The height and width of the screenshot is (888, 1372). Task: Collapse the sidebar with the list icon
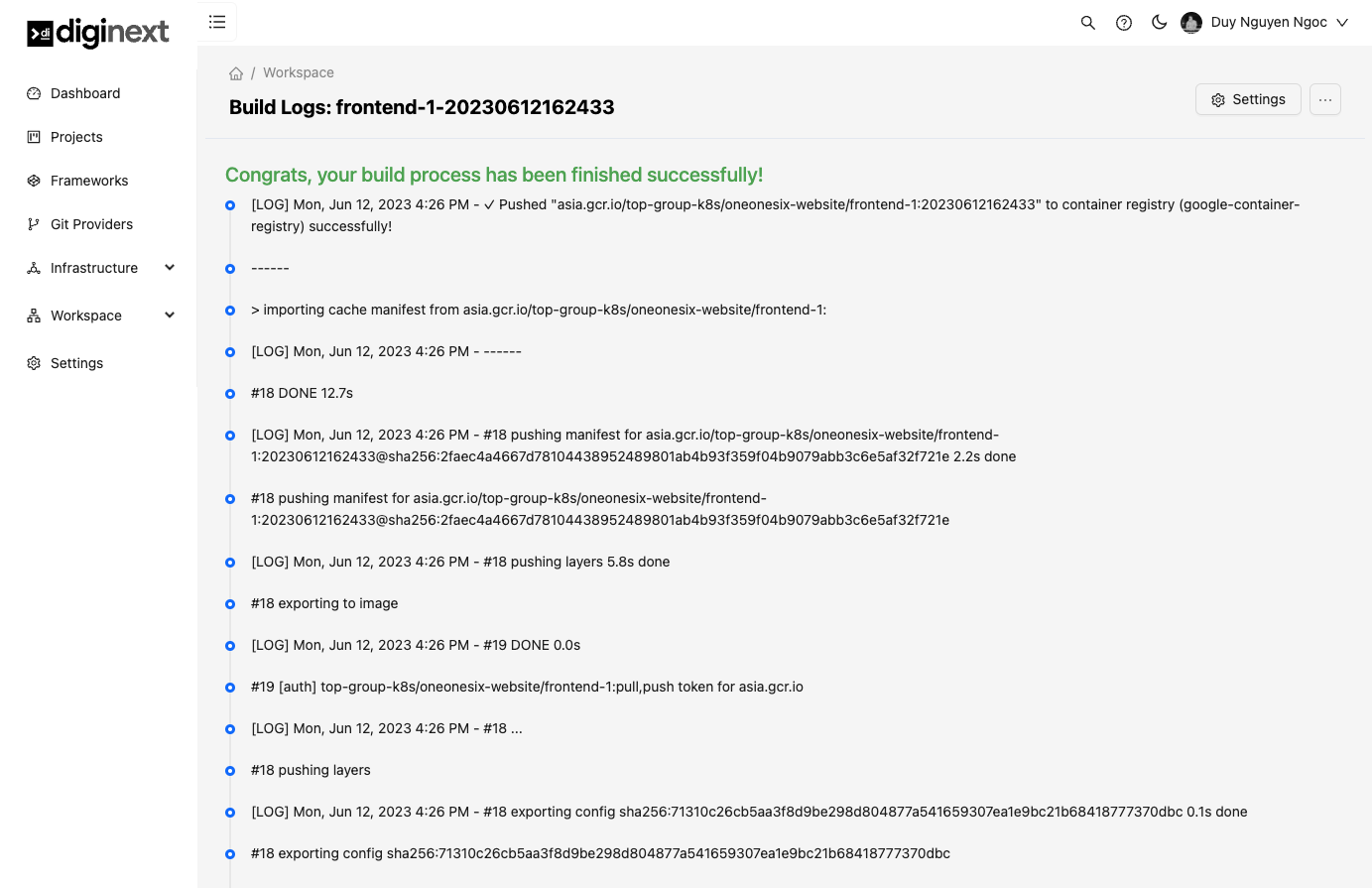coord(217,21)
